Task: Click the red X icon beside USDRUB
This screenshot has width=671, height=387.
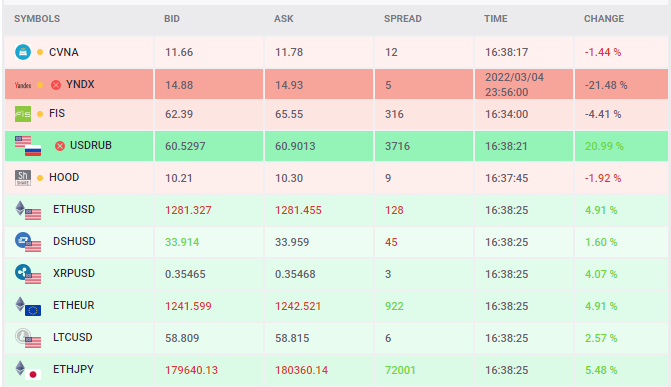Action: pyautogui.click(x=60, y=146)
